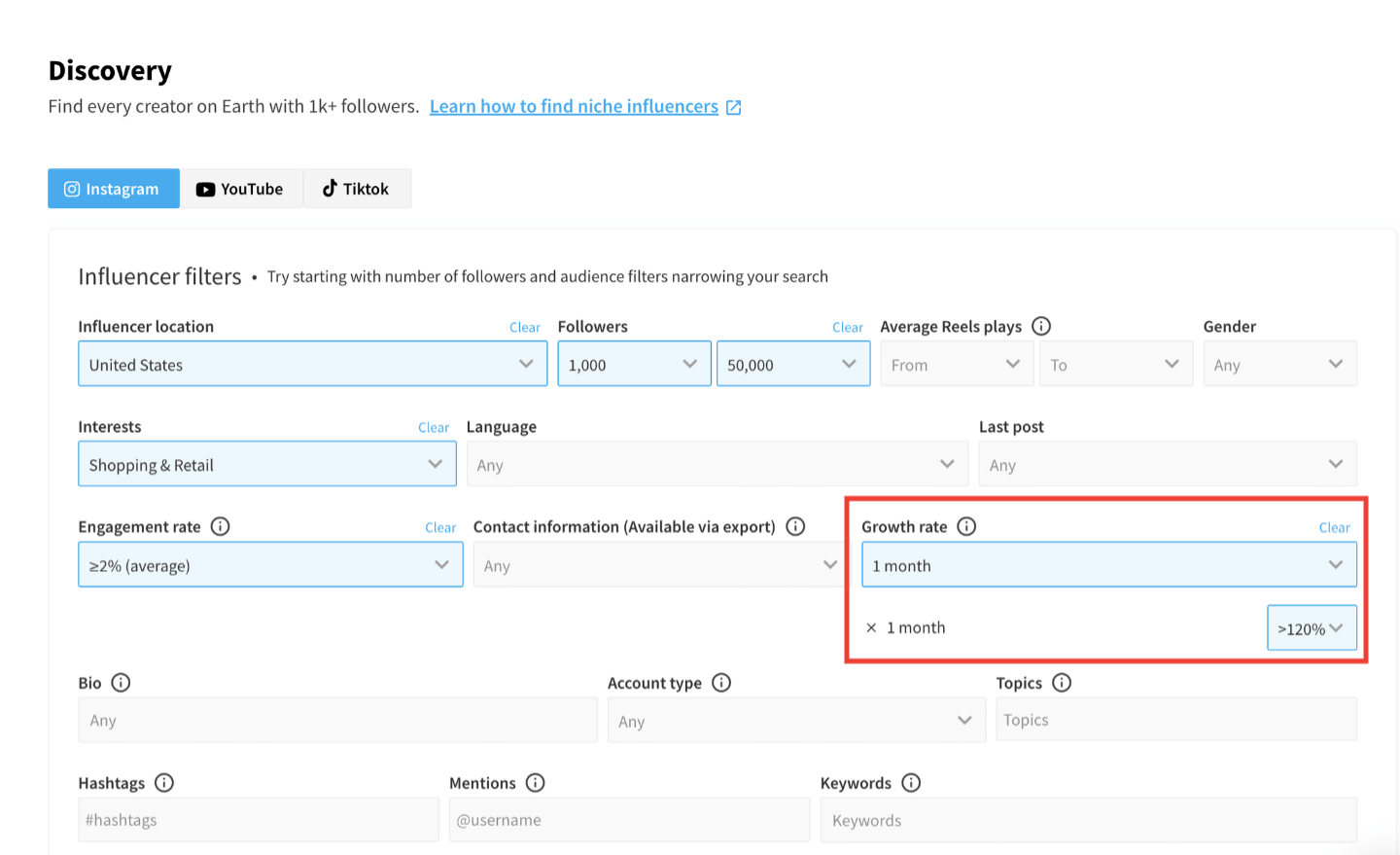Click the Hashtags info icon
This screenshot has height=855, width=1400.
[x=164, y=783]
